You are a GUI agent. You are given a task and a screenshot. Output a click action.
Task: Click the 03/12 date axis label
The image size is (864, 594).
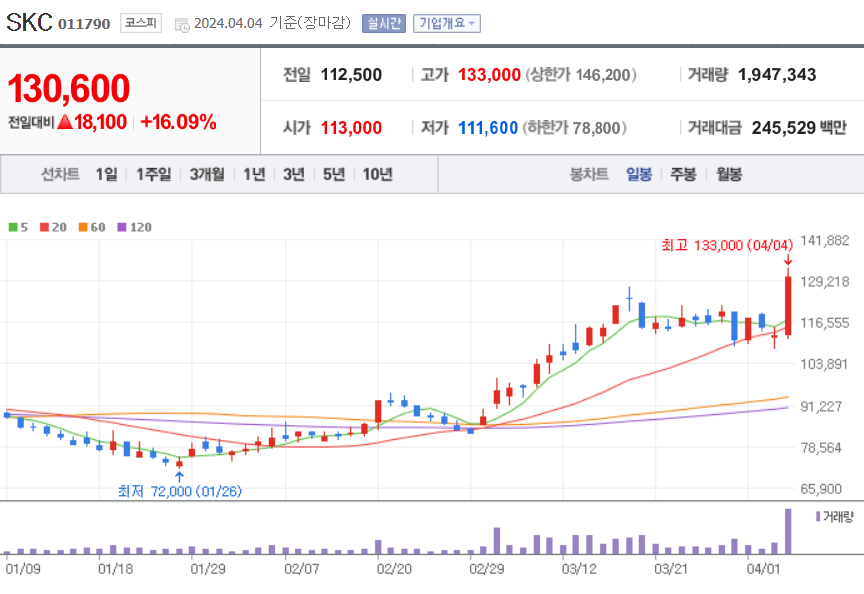[579, 569]
